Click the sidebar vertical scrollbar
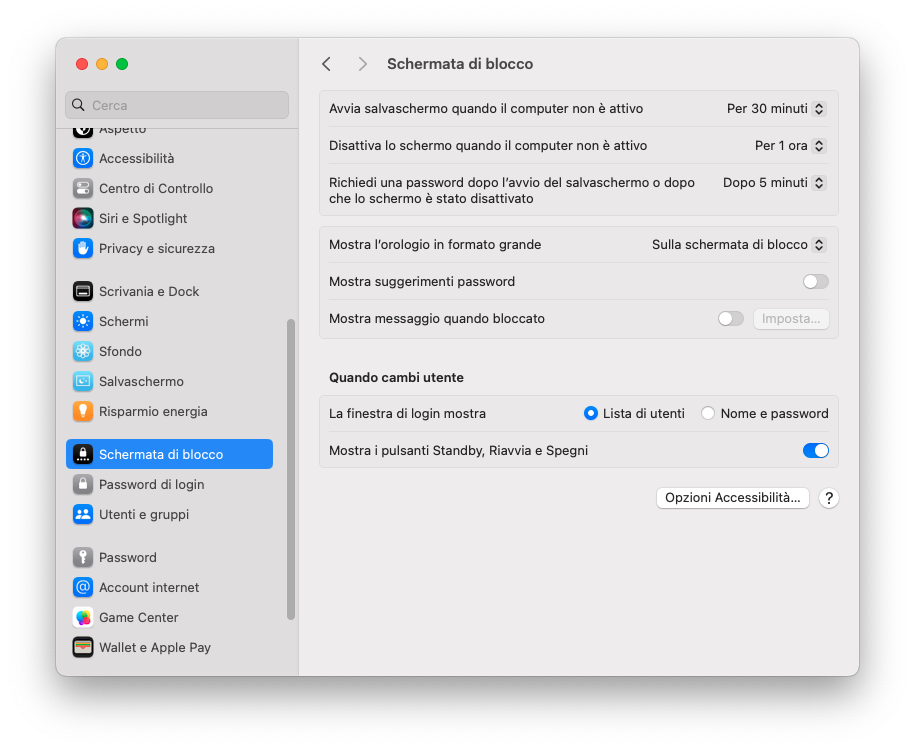 [x=291, y=470]
